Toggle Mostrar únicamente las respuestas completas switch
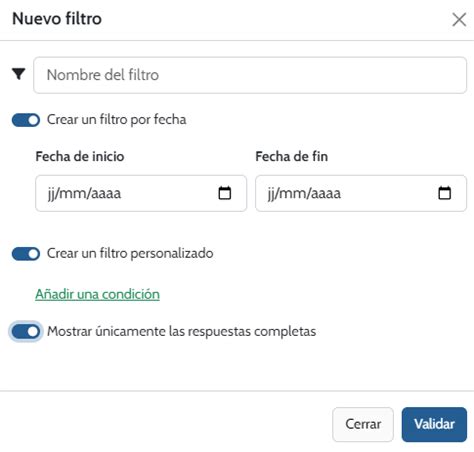The height and width of the screenshot is (452, 474). click(26, 331)
